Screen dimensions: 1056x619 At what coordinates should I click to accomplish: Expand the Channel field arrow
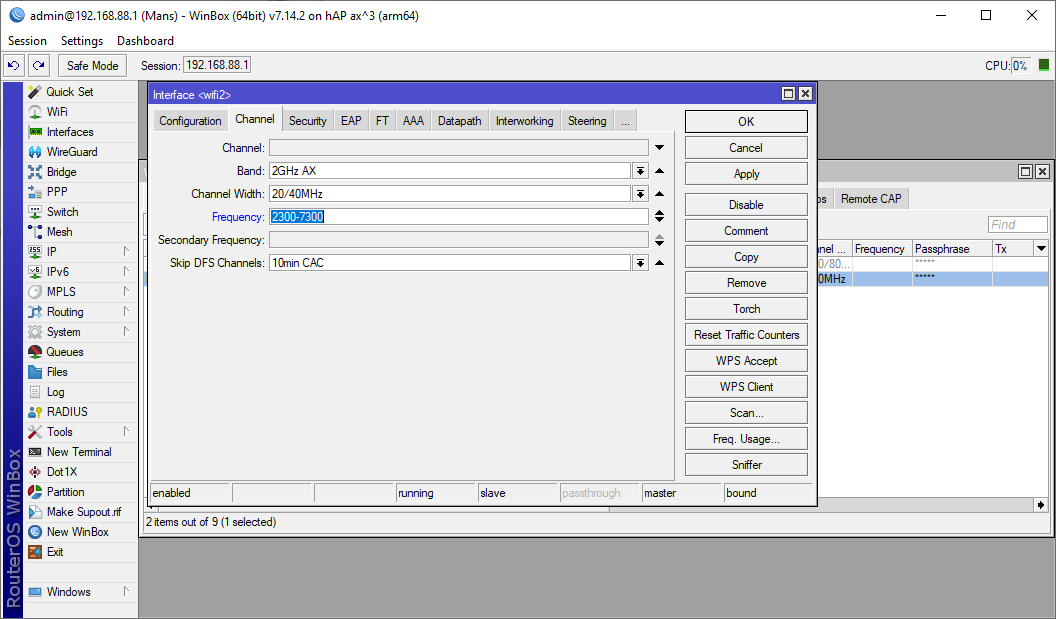pos(659,148)
